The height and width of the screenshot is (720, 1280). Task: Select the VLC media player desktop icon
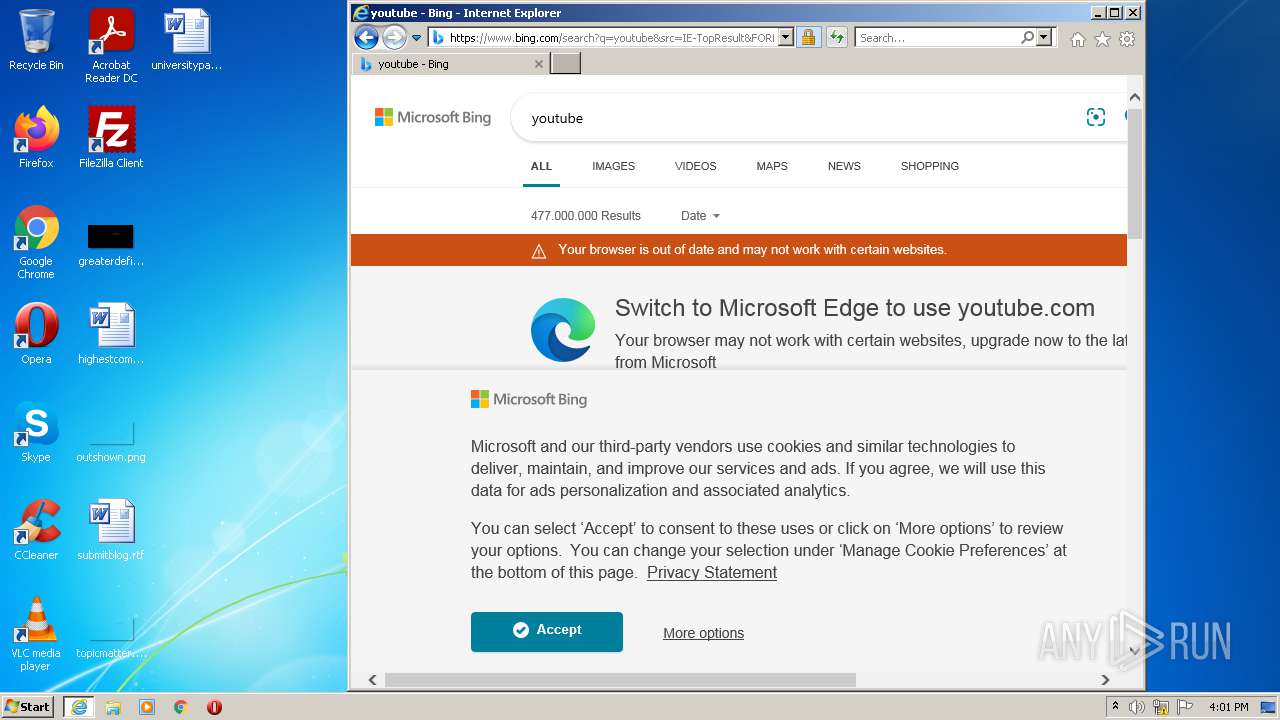[x=36, y=634]
